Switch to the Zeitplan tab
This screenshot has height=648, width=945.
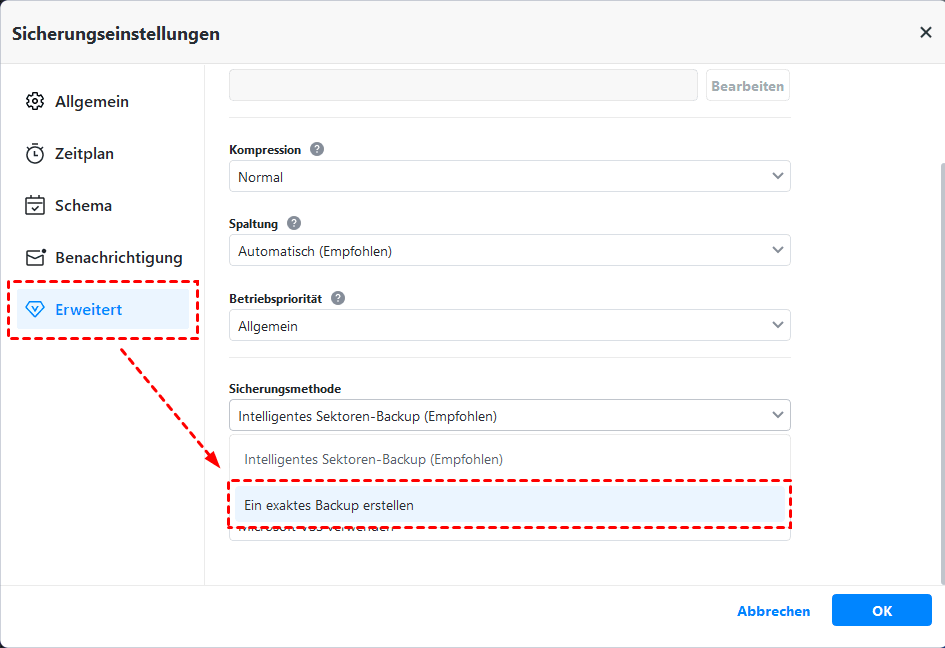click(84, 153)
